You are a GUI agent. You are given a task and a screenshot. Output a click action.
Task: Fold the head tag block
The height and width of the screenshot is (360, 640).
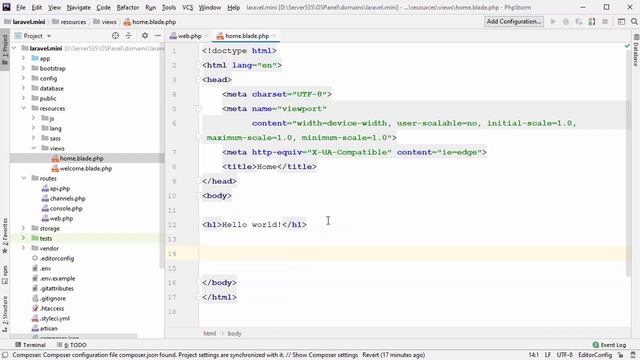[198, 80]
